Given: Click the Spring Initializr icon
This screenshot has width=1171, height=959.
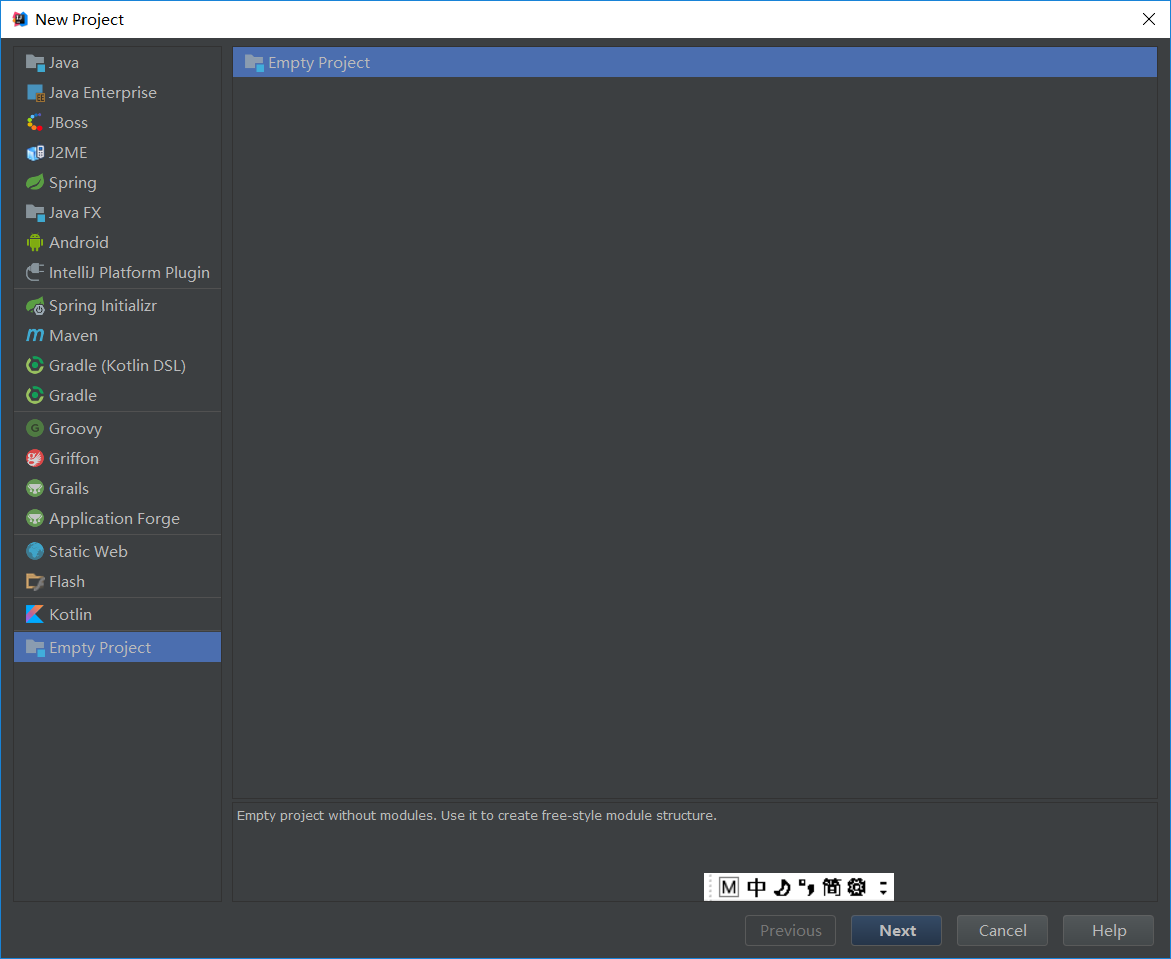Looking at the screenshot, I should [x=35, y=305].
